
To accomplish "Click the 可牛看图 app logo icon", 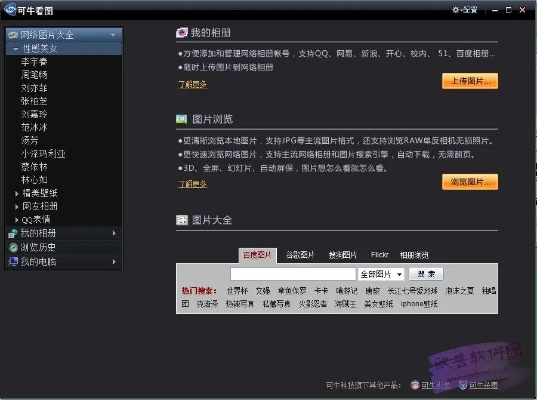I will pyautogui.click(x=10, y=9).
